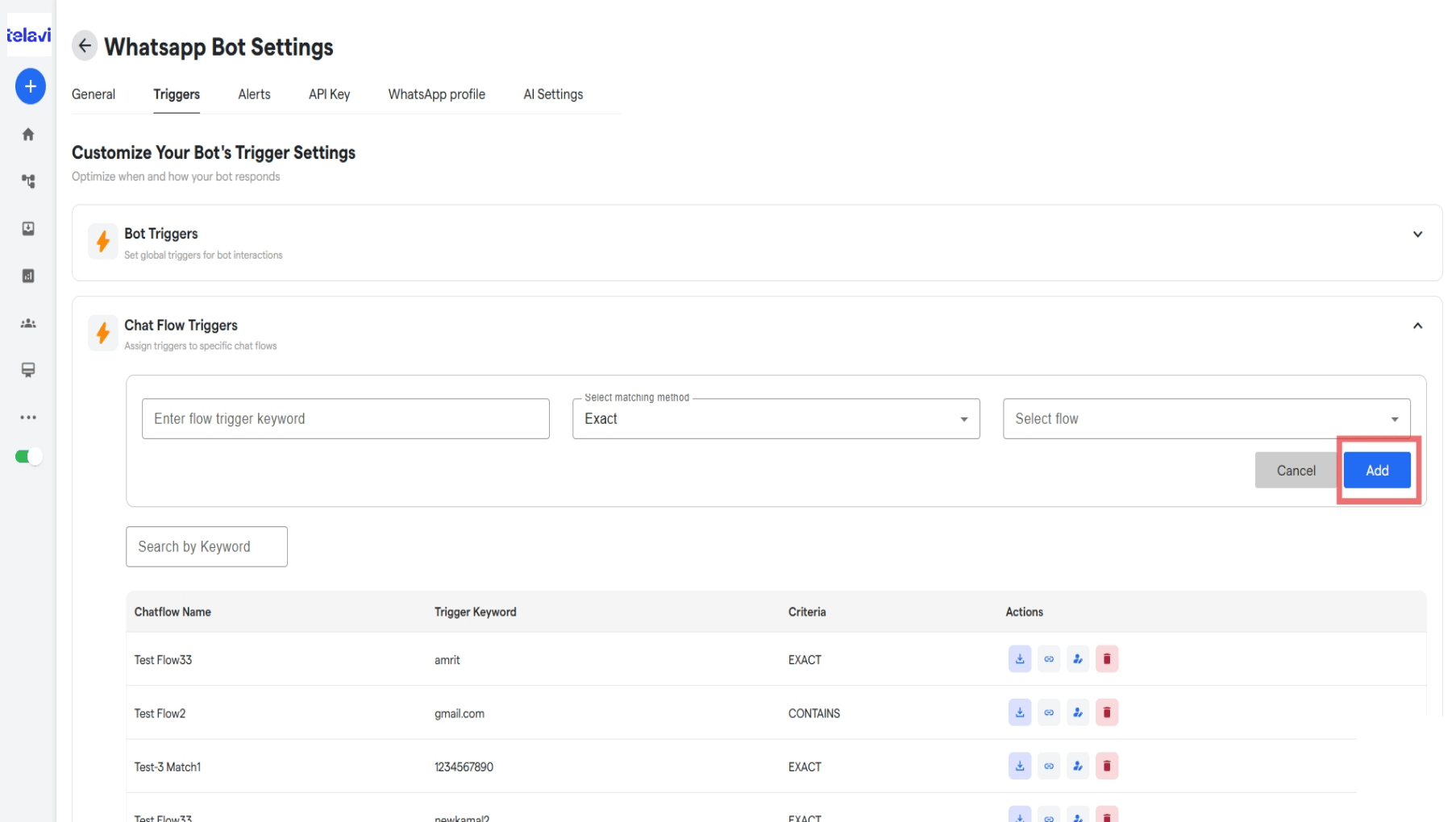Switch to the Alerts tab
1456x822 pixels.
[x=254, y=94]
